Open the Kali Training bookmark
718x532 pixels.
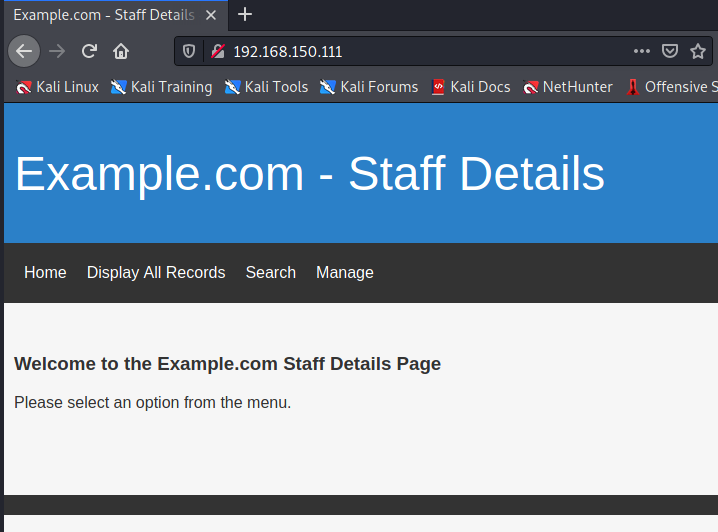[162, 87]
